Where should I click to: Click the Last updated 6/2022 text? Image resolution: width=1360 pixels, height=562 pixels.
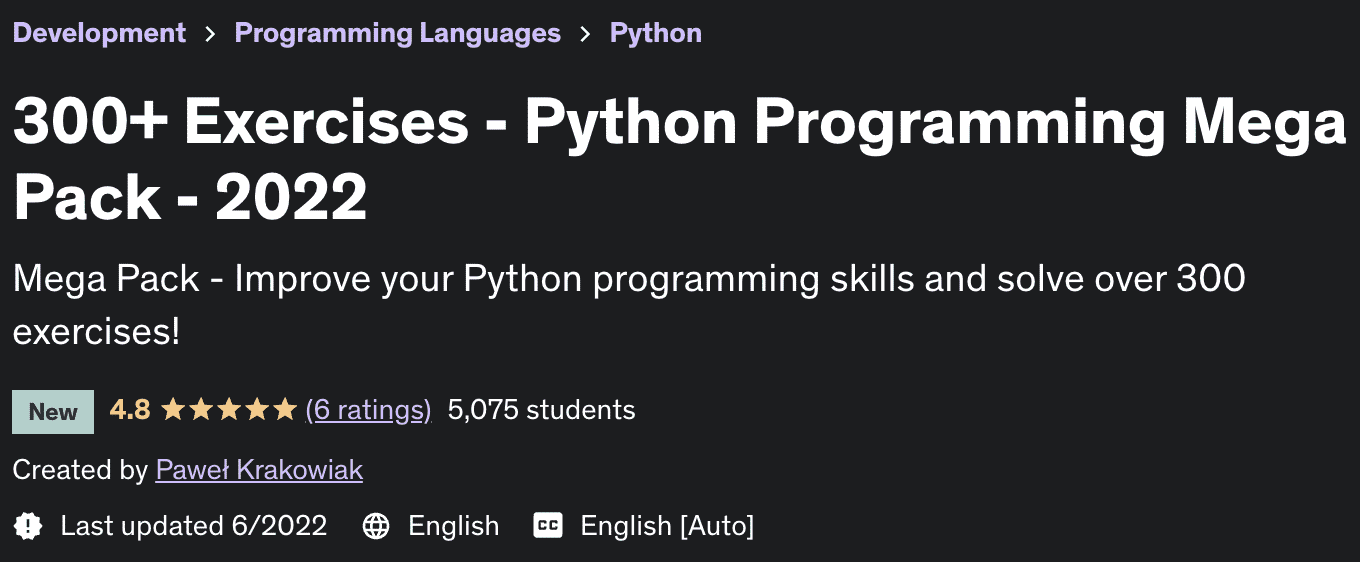click(194, 526)
